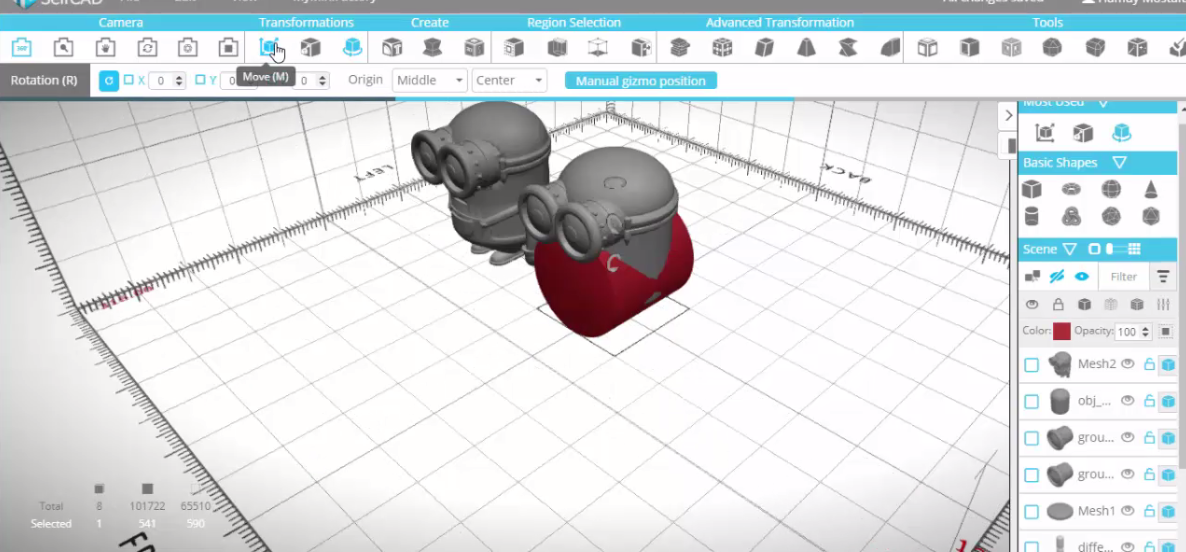This screenshot has height=552, width=1186.
Task: Add a torus from Basic Shapes
Action: tap(1070, 189)
